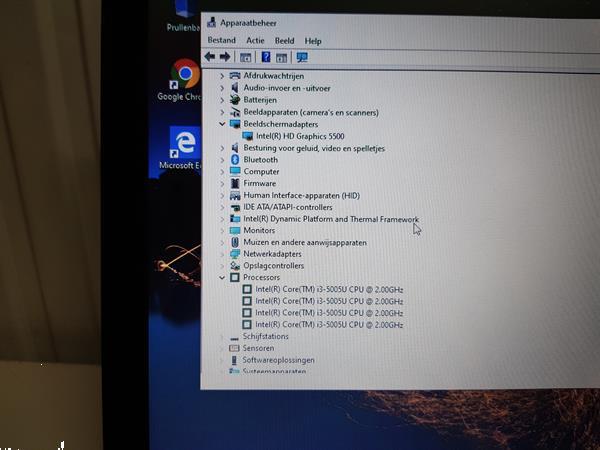Screen dimensions: 600x450
Task: Click the chip icon beside Firmware
Action: [235, 183]
